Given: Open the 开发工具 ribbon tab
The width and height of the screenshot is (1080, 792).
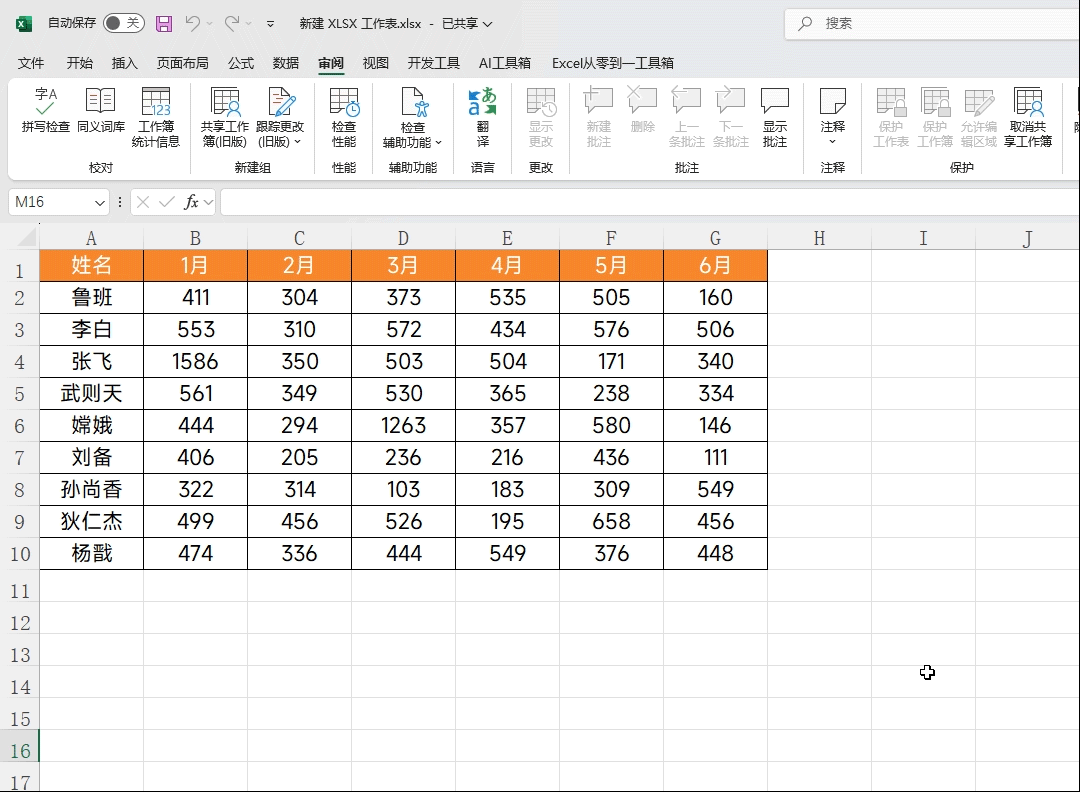Looking at the screenshot, I should tap(433, 63).
